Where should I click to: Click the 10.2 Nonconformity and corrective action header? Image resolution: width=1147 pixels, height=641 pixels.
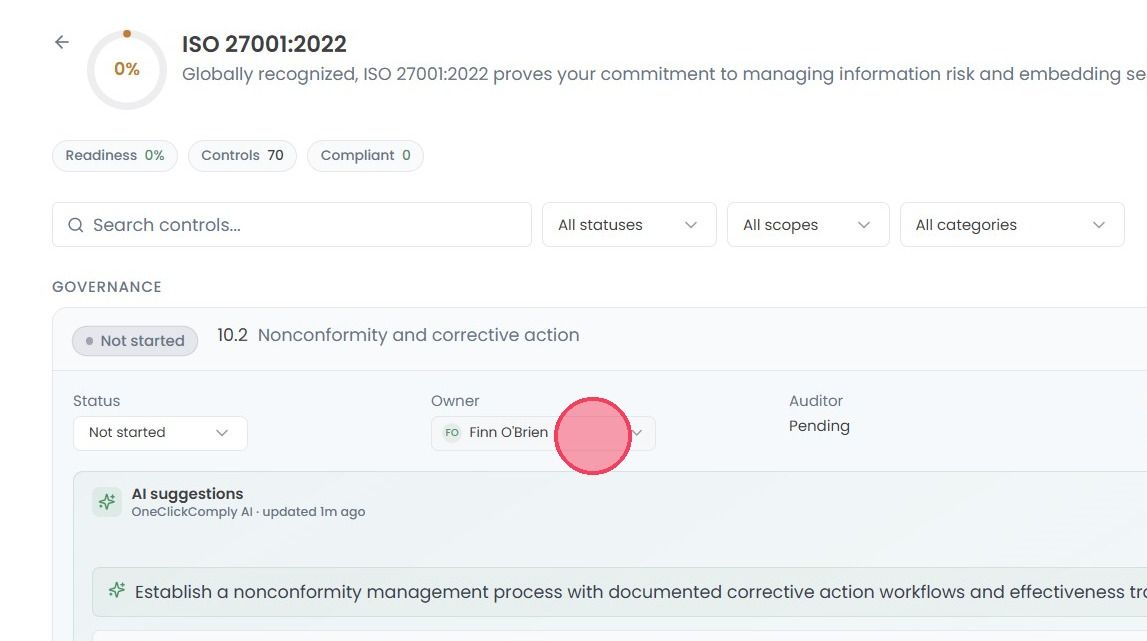pyautogui.click(x=398, y=335)
